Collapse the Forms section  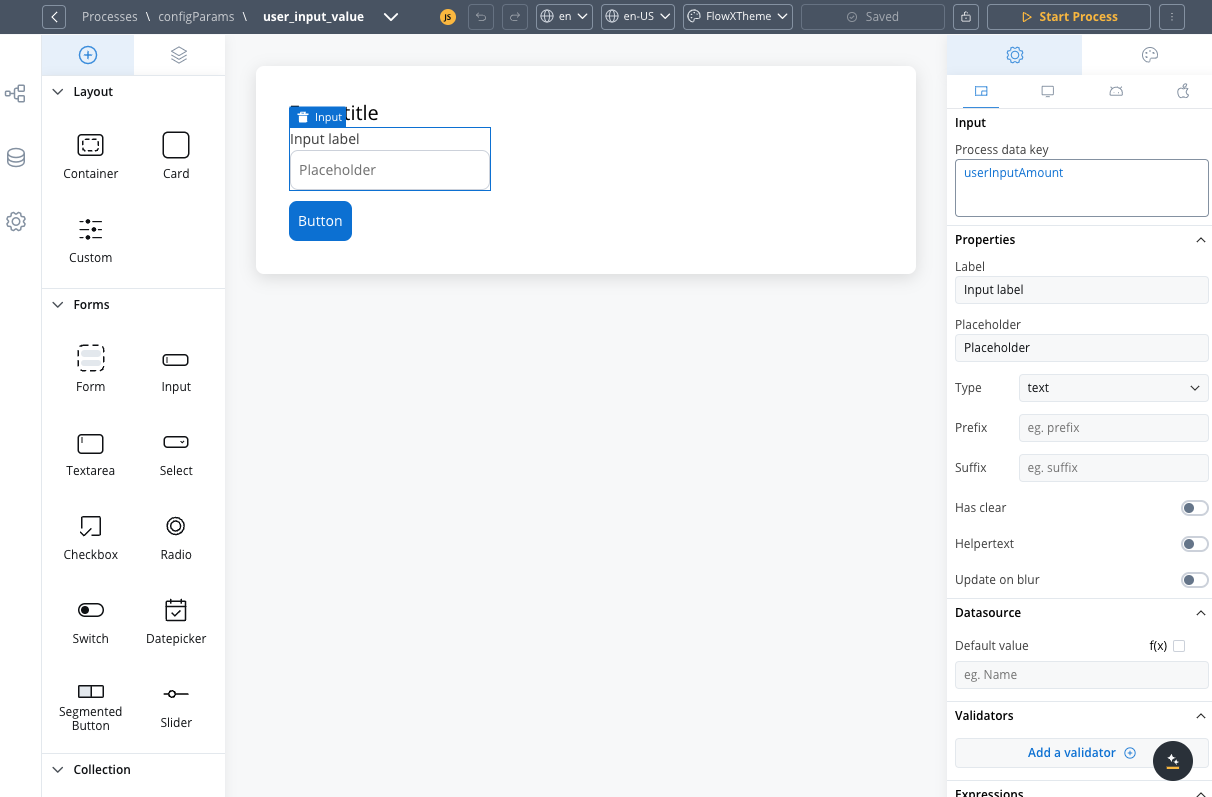click(58, 305)
